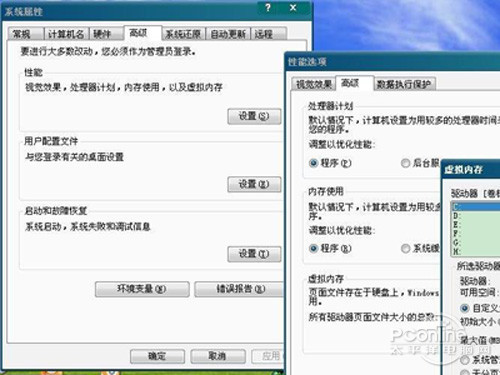Switch to the 数据执行保护 tab
The width and height of the screenshot is (500, 375).
(x=405, y=84)
